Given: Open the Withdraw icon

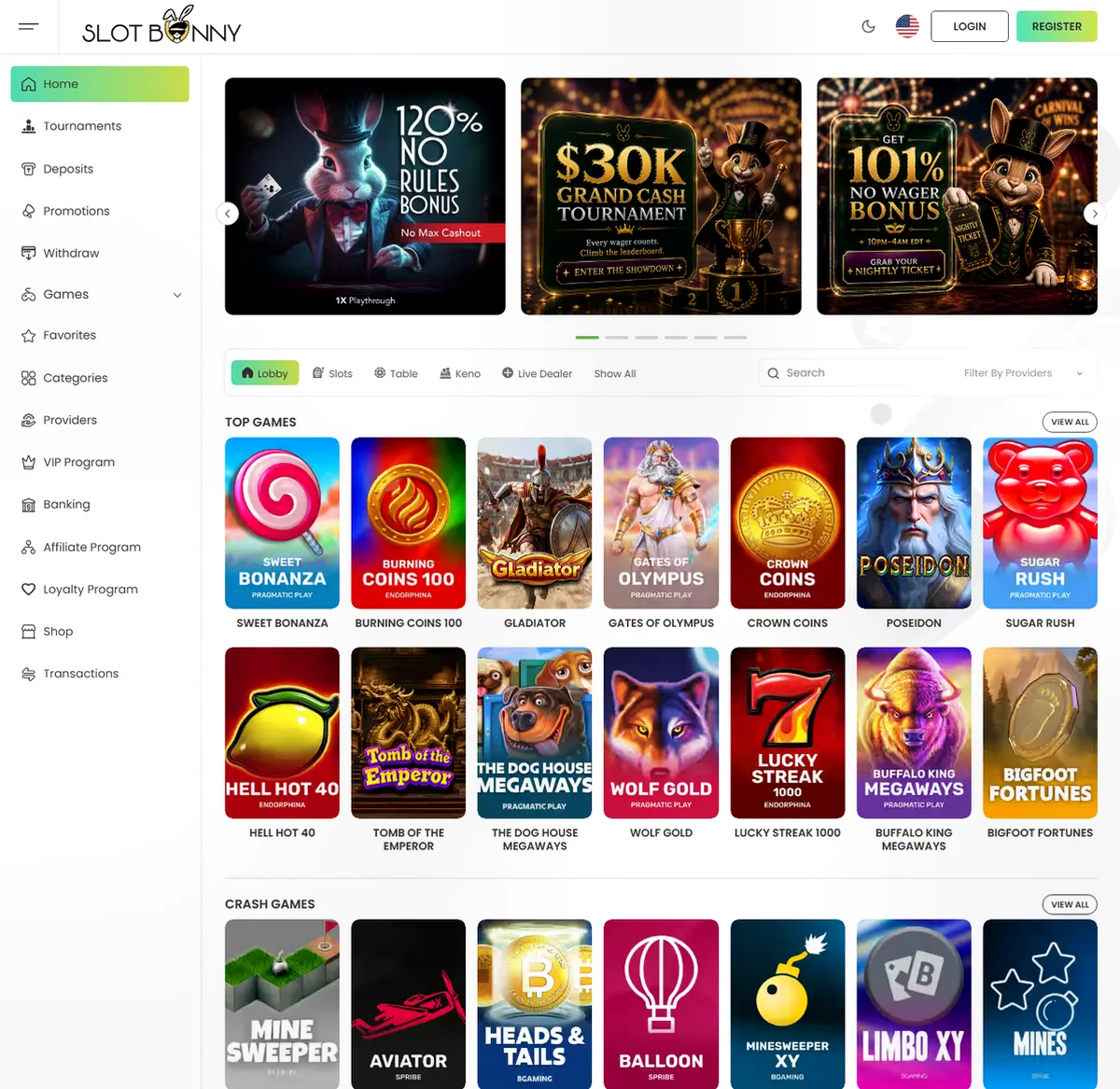Looking at the screenshot, I should click(x=29, y=253).
